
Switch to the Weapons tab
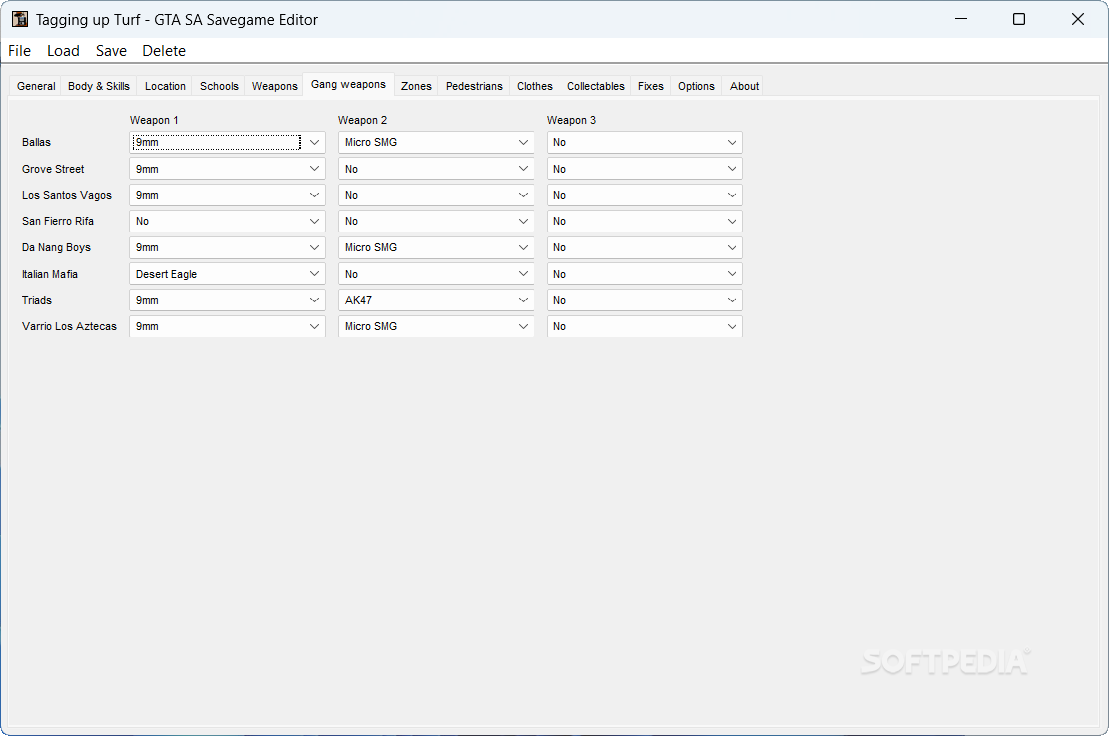[x=274, y=86]
